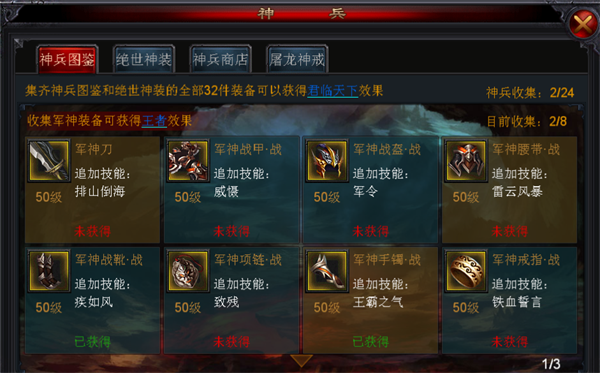
Task: Open the 神兵商店 tab
Action: (220, 59)
